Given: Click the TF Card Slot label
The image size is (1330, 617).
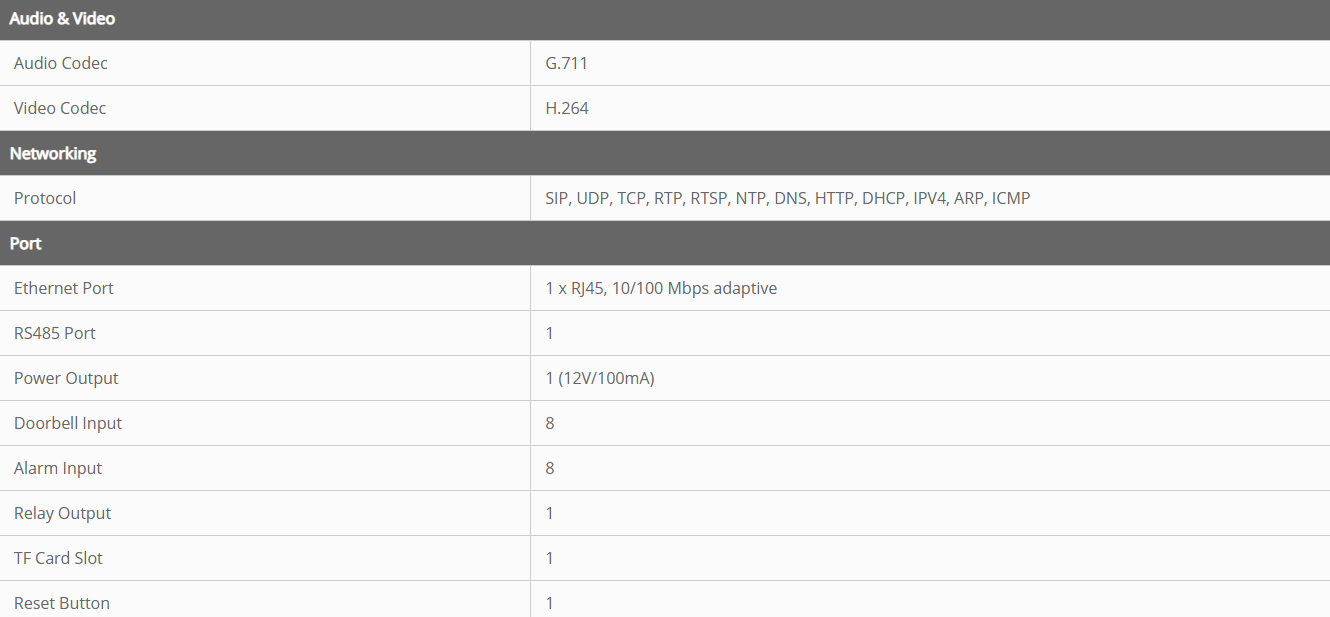Looking at the screenshot, I should point(58,558).
